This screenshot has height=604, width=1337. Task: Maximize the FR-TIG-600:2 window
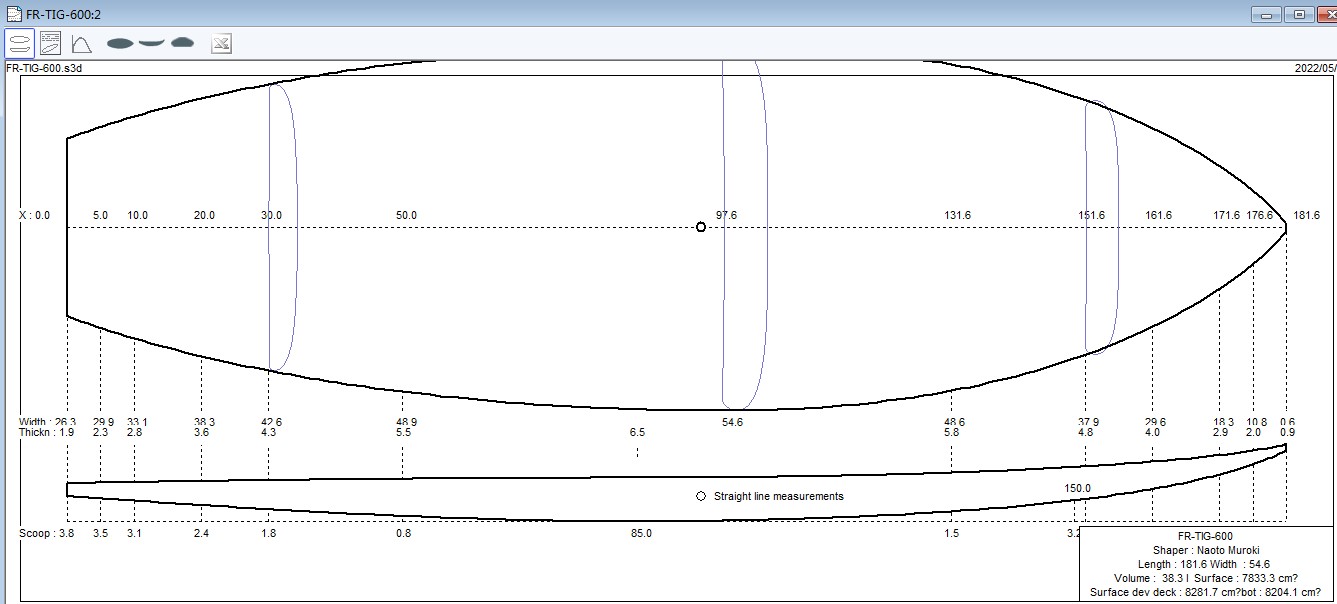point(1299,14)
